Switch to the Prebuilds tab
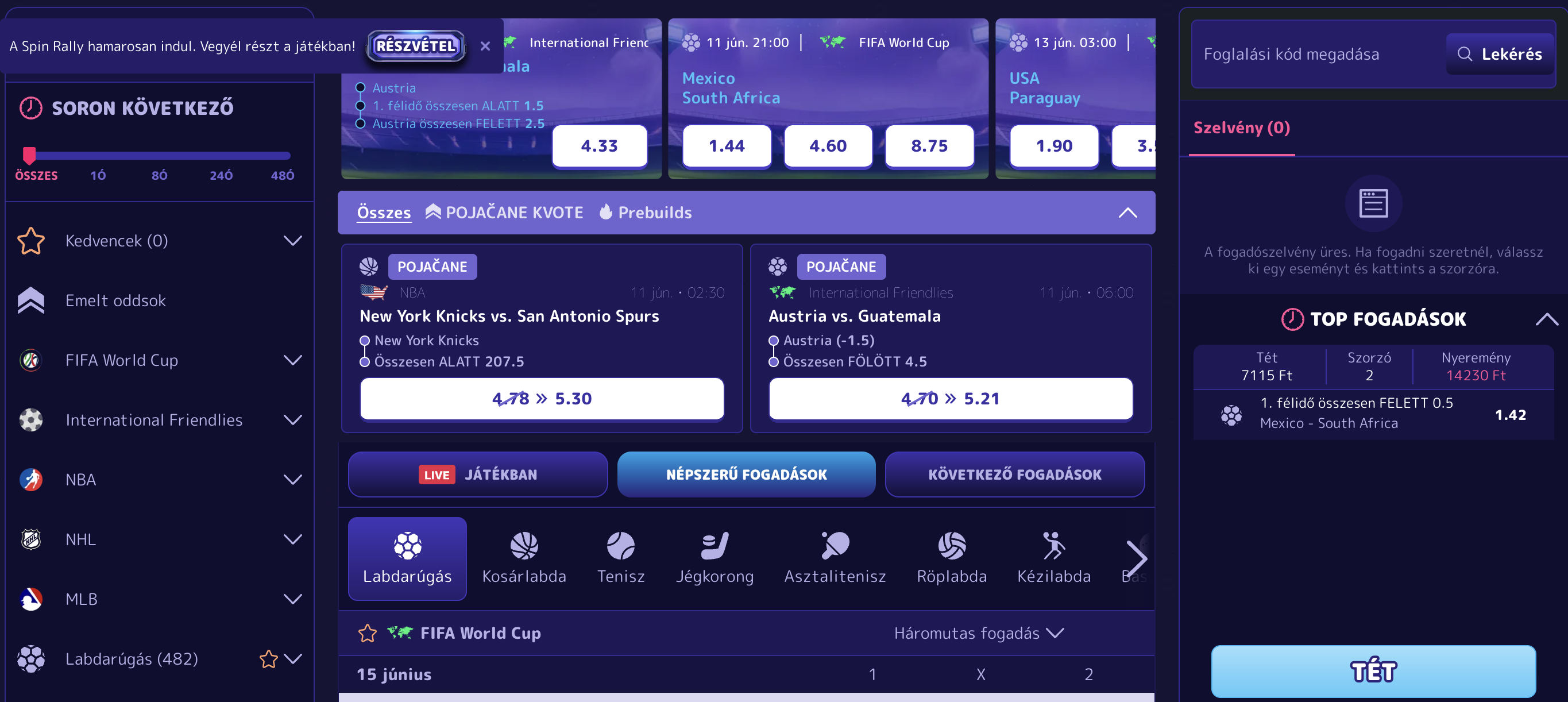The height and width of the screenshot is (702, 1568). click(x=645, y=213)
